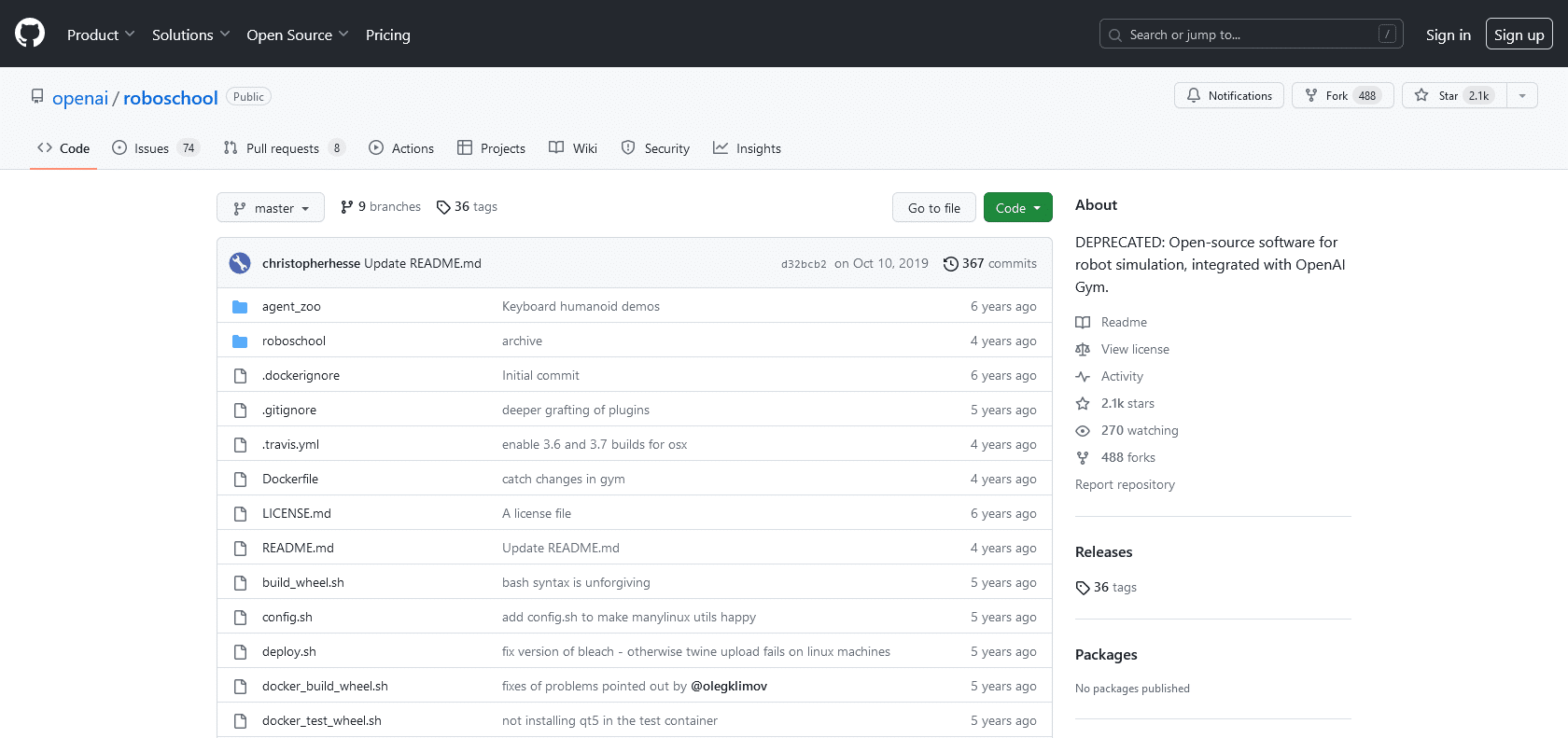Switch to the Security tab
Screen dimensions: 1568x738
tap(655, 147)
